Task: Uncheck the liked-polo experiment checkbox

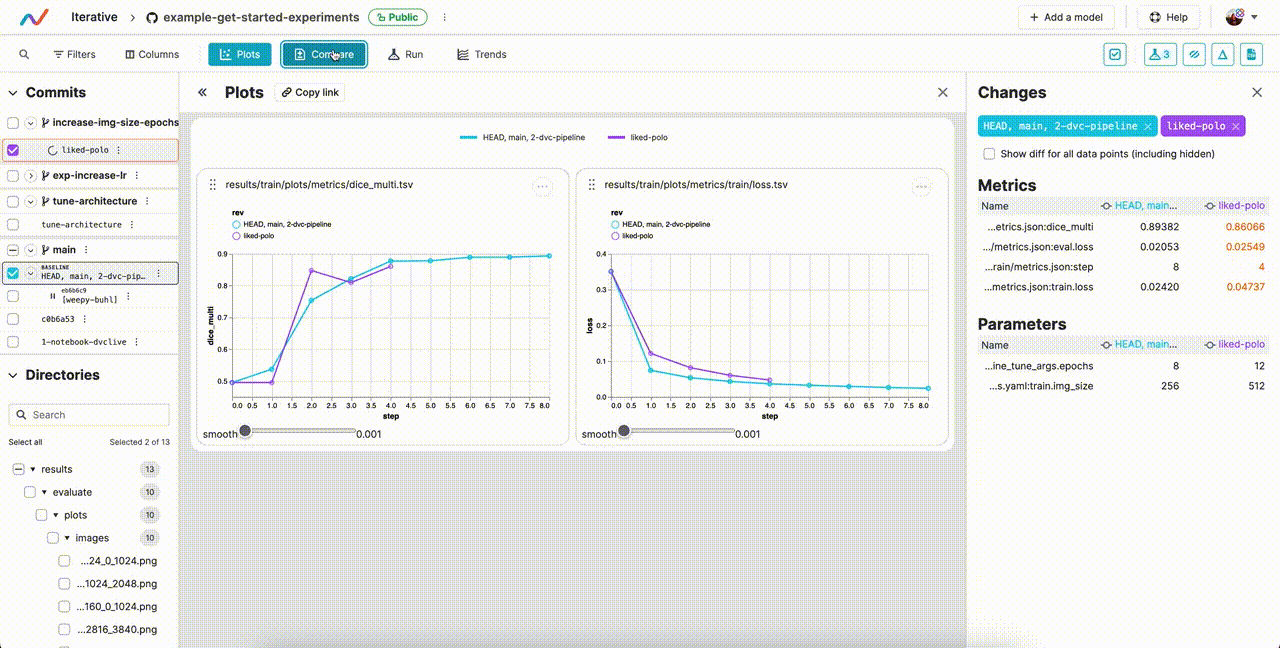Action: tap(11, 150)
